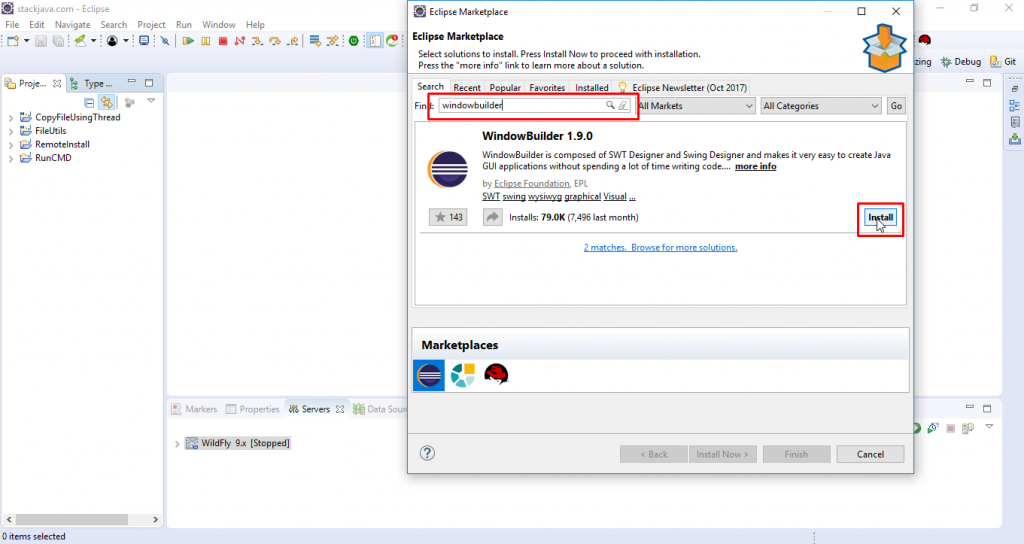Screen dimensions: 1024x544
Task: Click the Step Into toolbar icon
Action: coord(257,40)
